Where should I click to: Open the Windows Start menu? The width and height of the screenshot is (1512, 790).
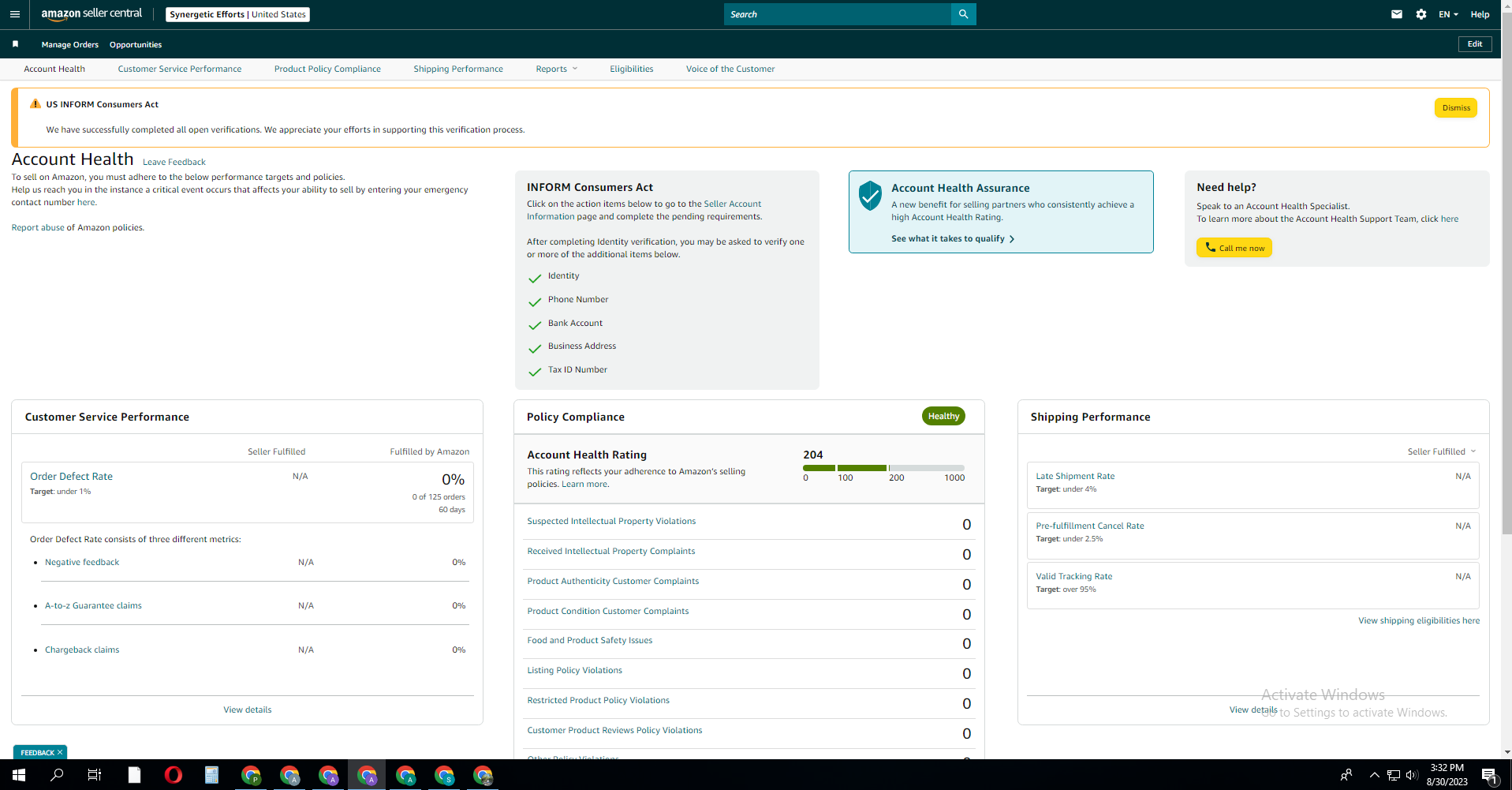(19, 775)
